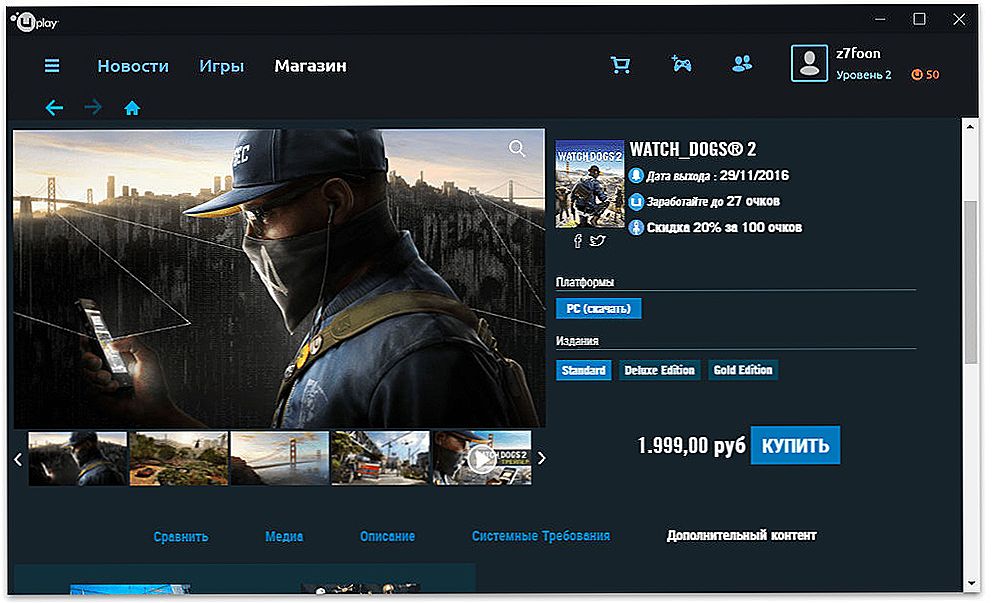
Task: Select the Gold Edition
Action: point(743,370)
